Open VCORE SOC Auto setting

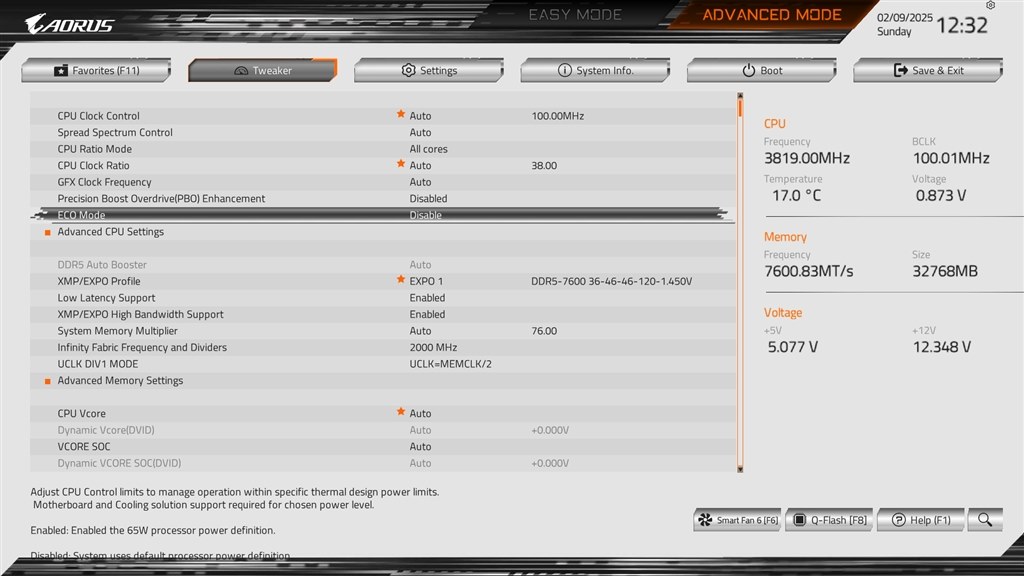click(x=420, y=447)
